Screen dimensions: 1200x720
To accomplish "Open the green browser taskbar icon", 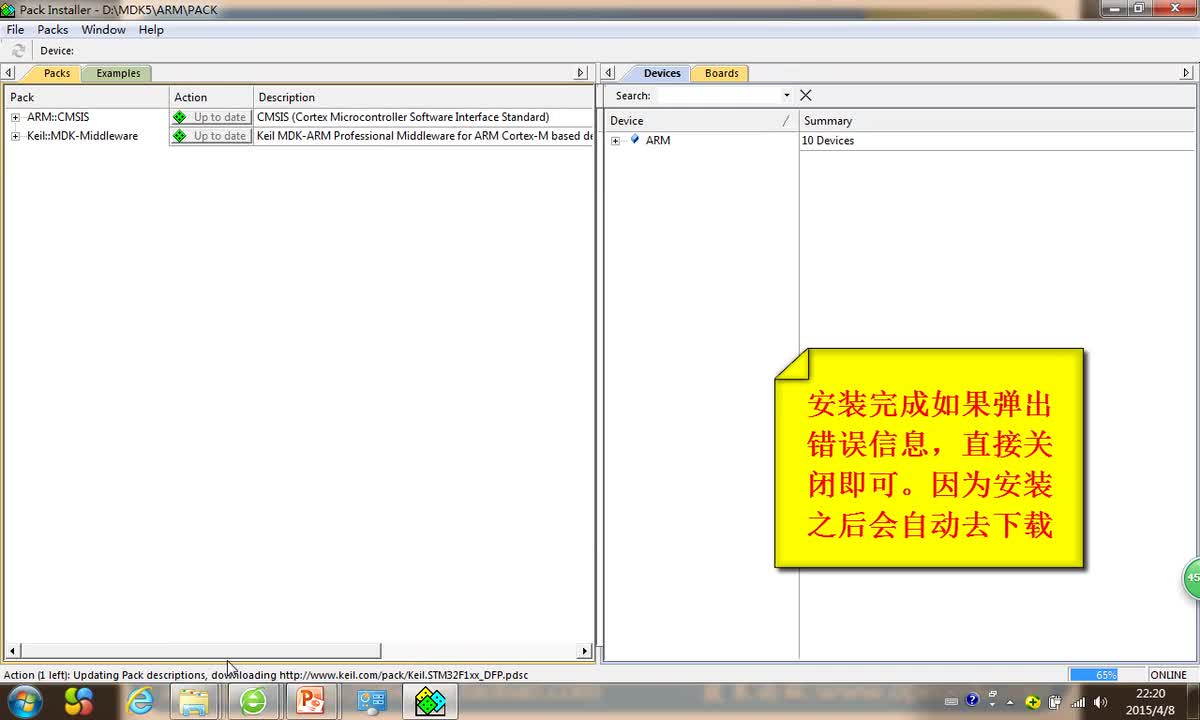I will coord(253,702).
